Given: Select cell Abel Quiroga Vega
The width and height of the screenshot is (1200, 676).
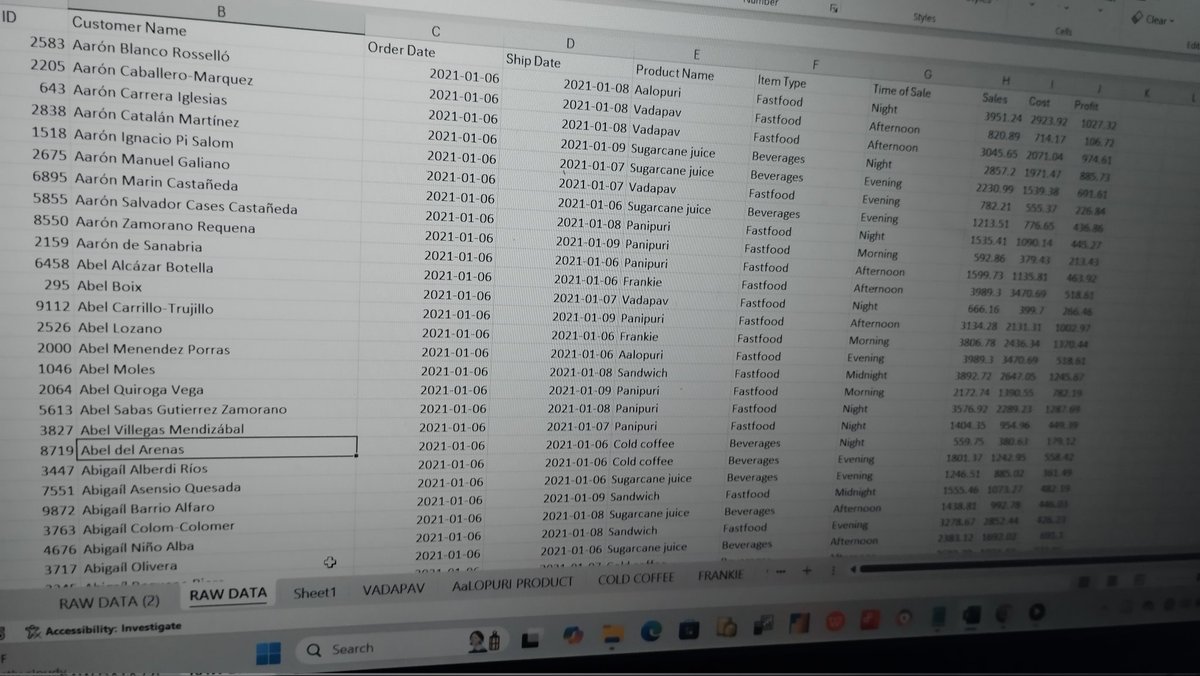Looking at the screenshot, I should pos(141,389).
